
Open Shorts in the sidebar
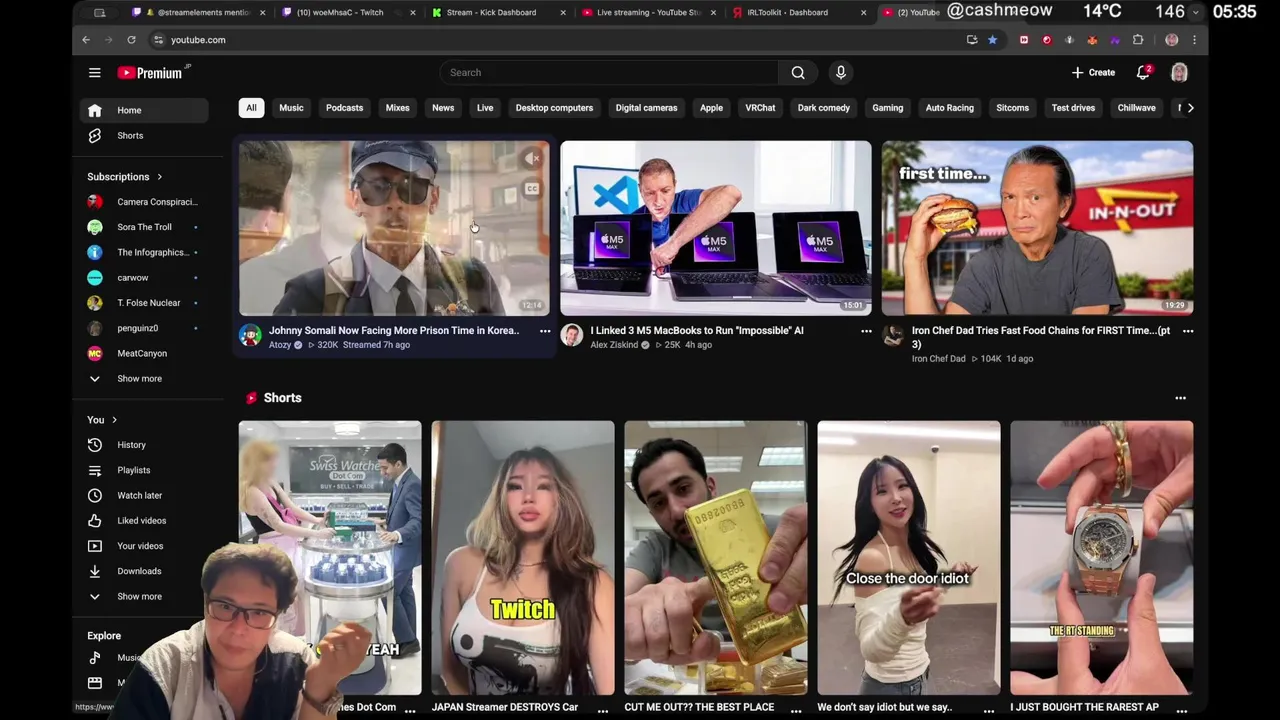pos(144,135)
